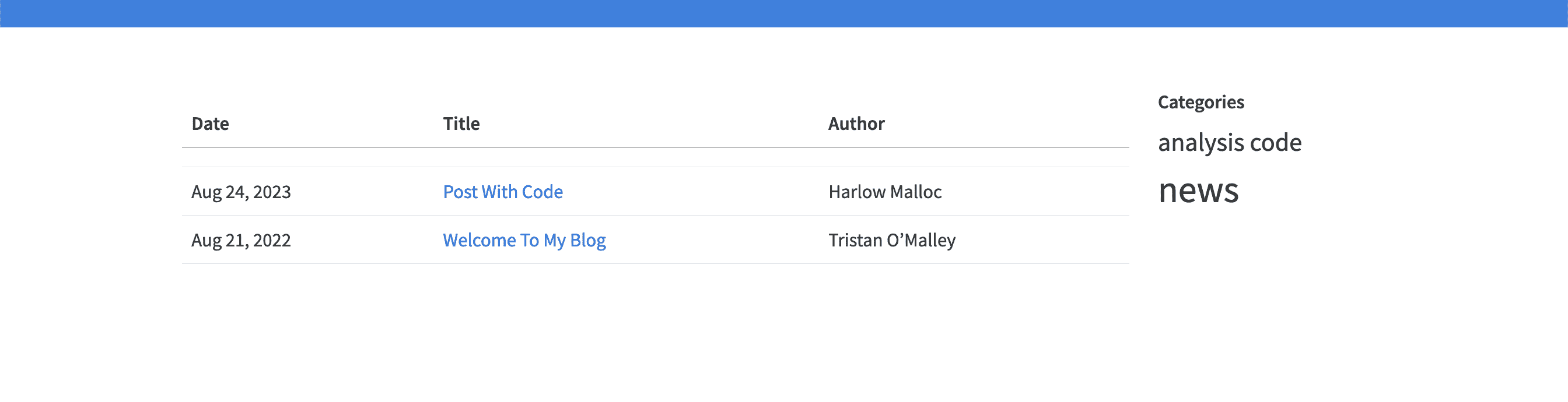Click the Date column header
1568x402 pixels.
click(210, 124)
